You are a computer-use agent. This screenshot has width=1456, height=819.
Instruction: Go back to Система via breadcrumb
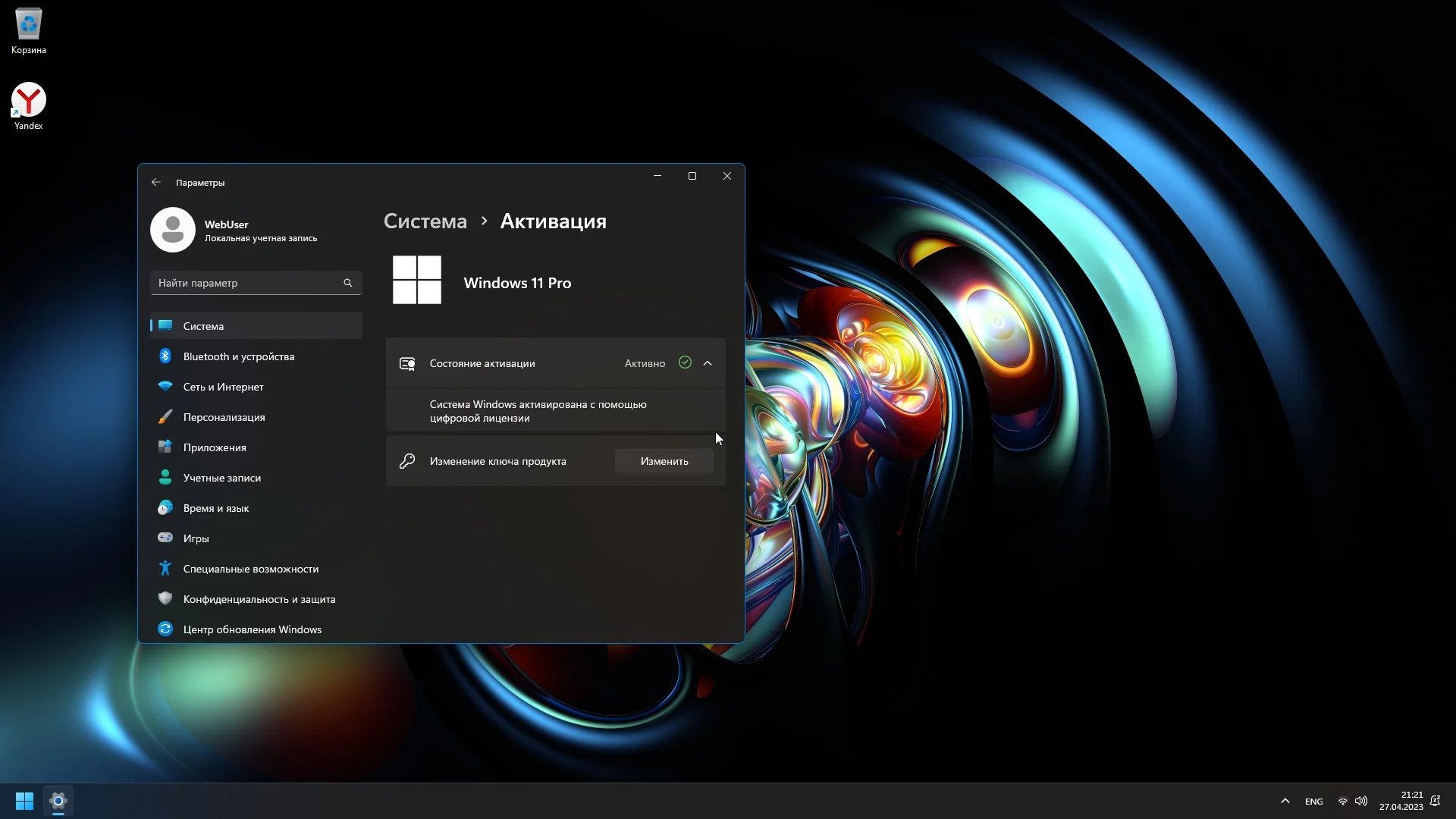[425, 221]
